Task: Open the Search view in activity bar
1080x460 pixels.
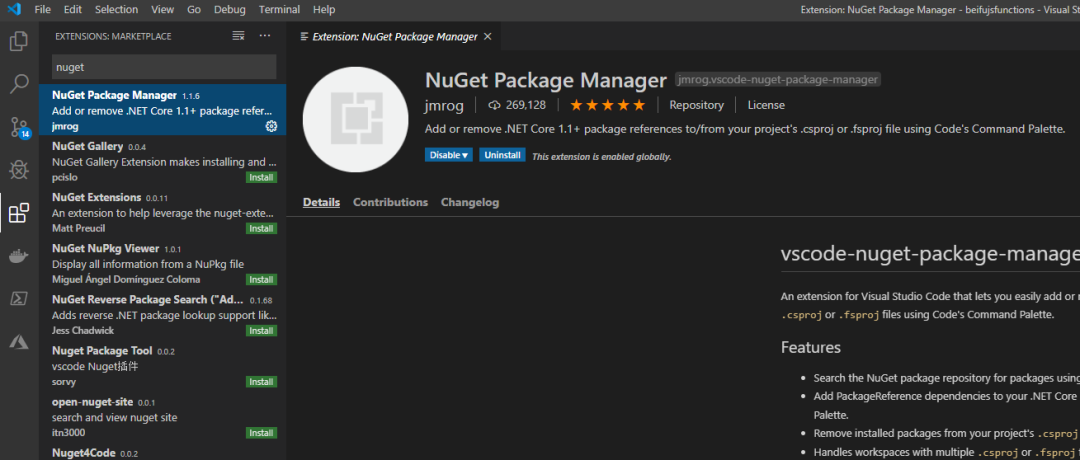Action: point(18,84)
